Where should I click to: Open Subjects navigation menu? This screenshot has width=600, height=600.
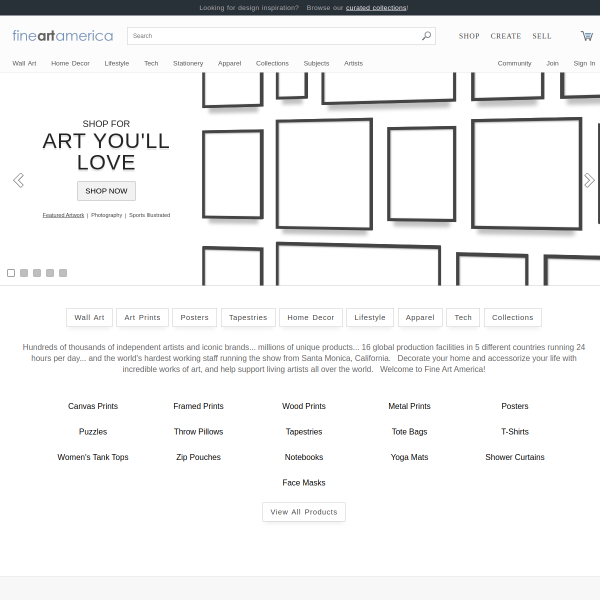click(316, 64)
